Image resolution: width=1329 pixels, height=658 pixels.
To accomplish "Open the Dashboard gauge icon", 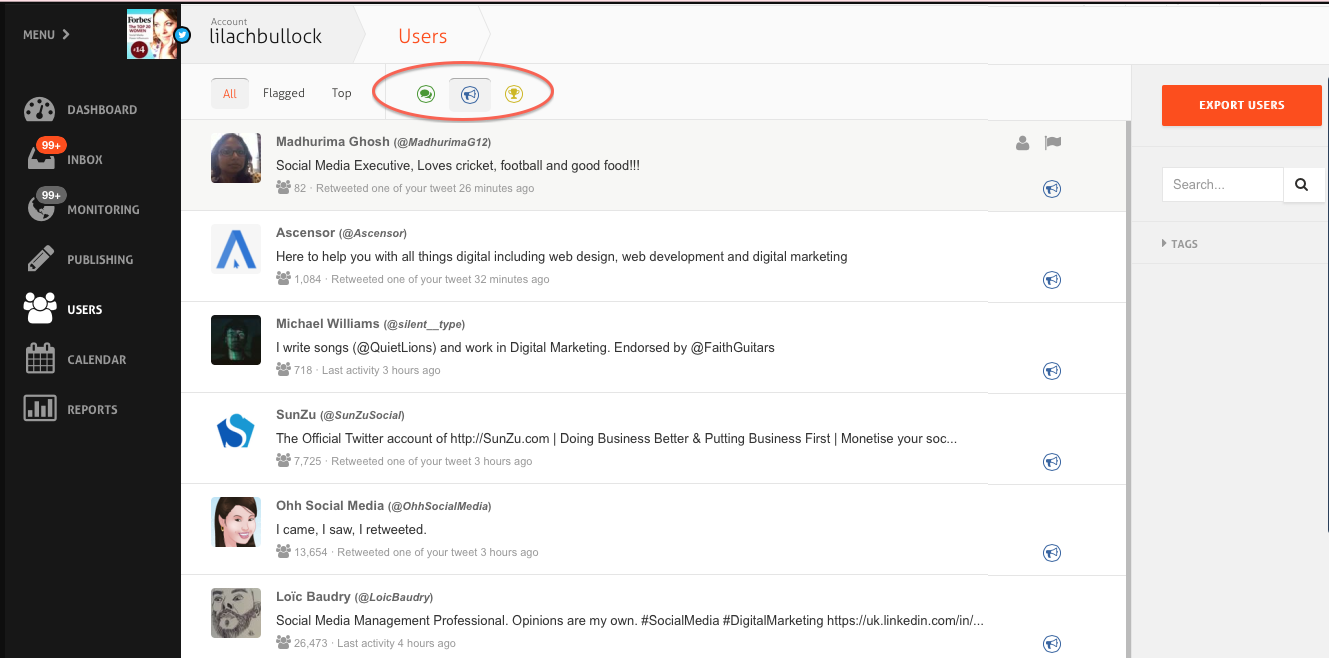I will (39, 110).
